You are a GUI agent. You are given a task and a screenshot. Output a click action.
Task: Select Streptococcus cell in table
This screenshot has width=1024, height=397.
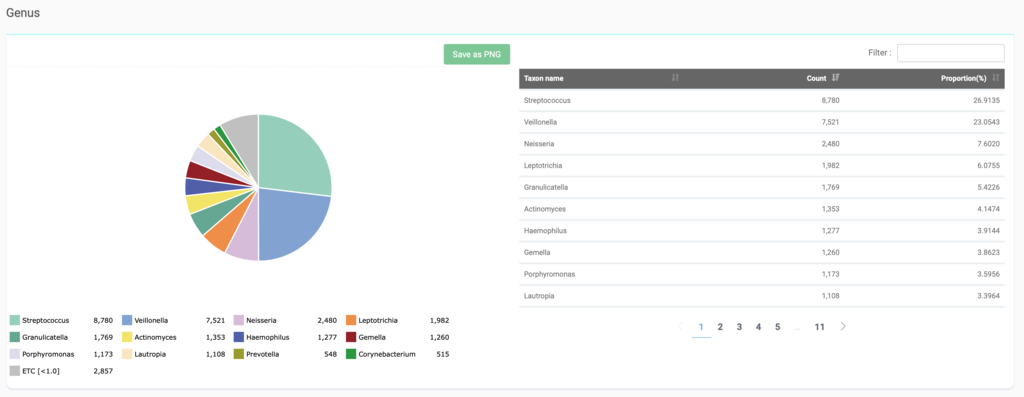[547, 101]
